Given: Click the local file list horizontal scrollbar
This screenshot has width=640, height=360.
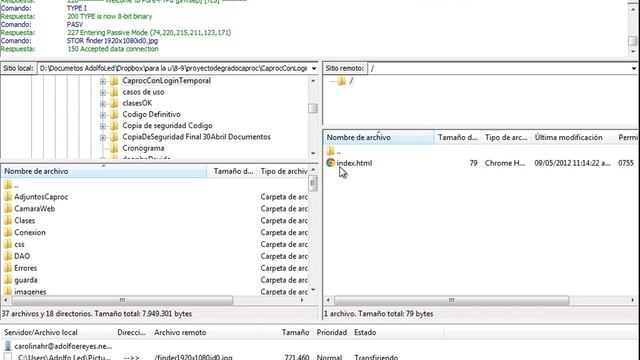Looking at the screenshot, I should (x=122, y=300).
